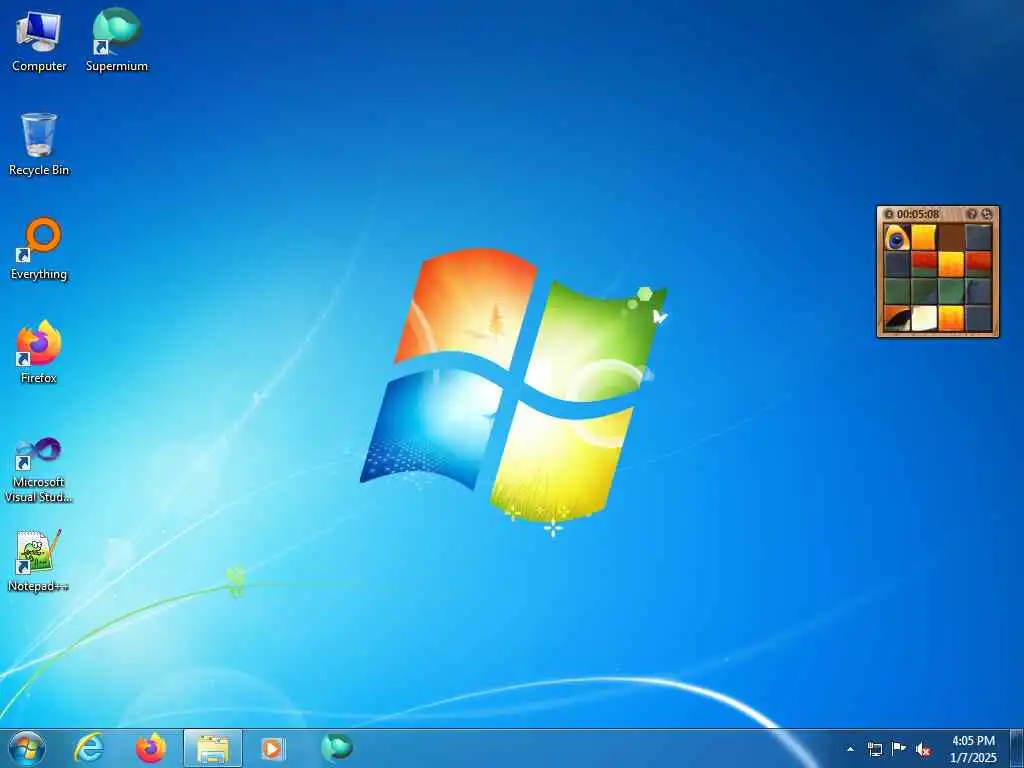
Task: Launch Supermium from the taskbar
Action: pos(336,748)
